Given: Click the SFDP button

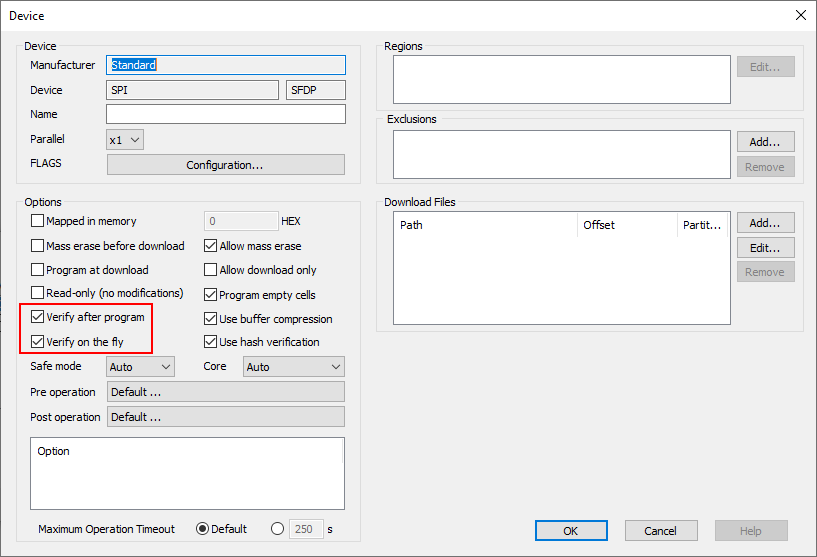Looking at the screenshot, I should [x=315, y=90].
